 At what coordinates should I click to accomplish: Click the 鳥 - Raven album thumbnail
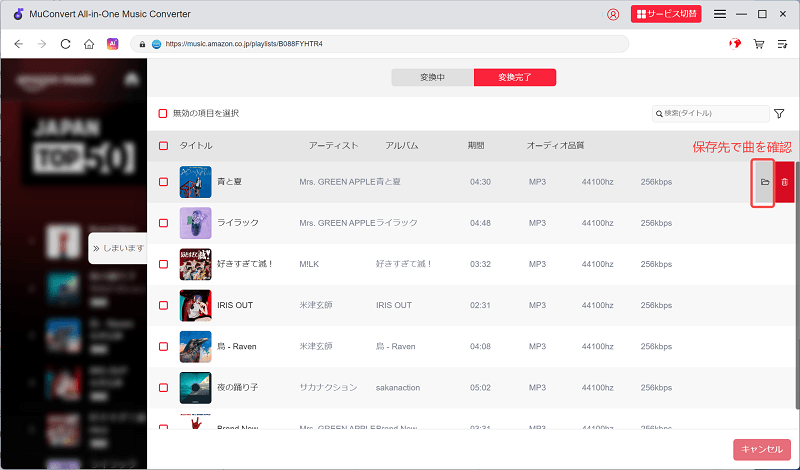pos(195,347)
